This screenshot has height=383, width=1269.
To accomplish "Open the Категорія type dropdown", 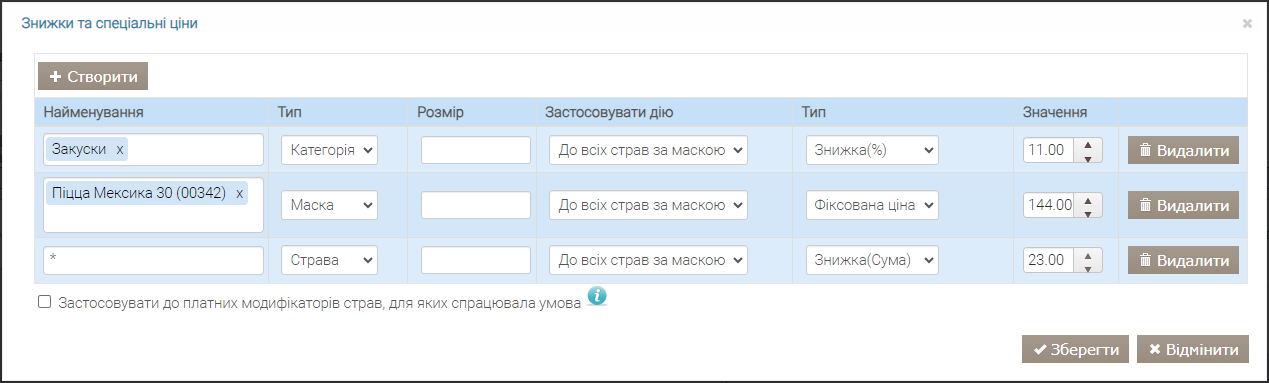I will 329,150.
